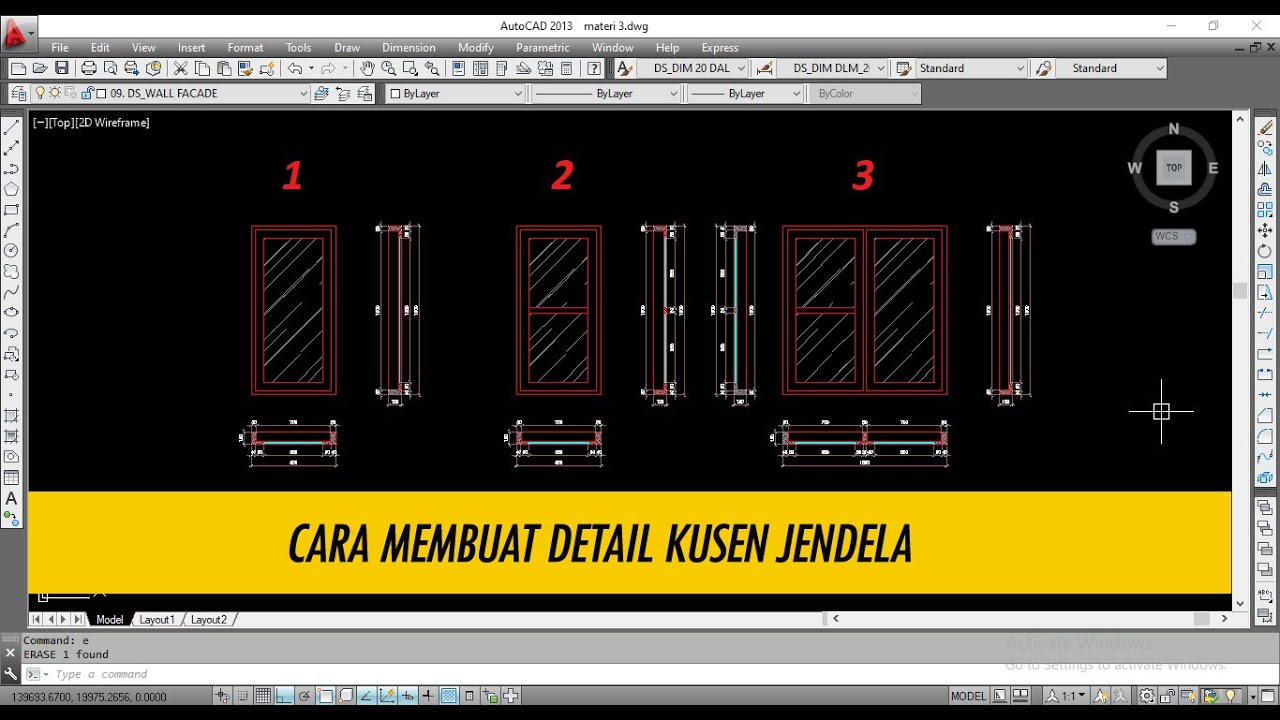The width and height of the screenshot is (1280, 720).
Task: Toggle the layer lock padlock
Action: pos(87,93)
